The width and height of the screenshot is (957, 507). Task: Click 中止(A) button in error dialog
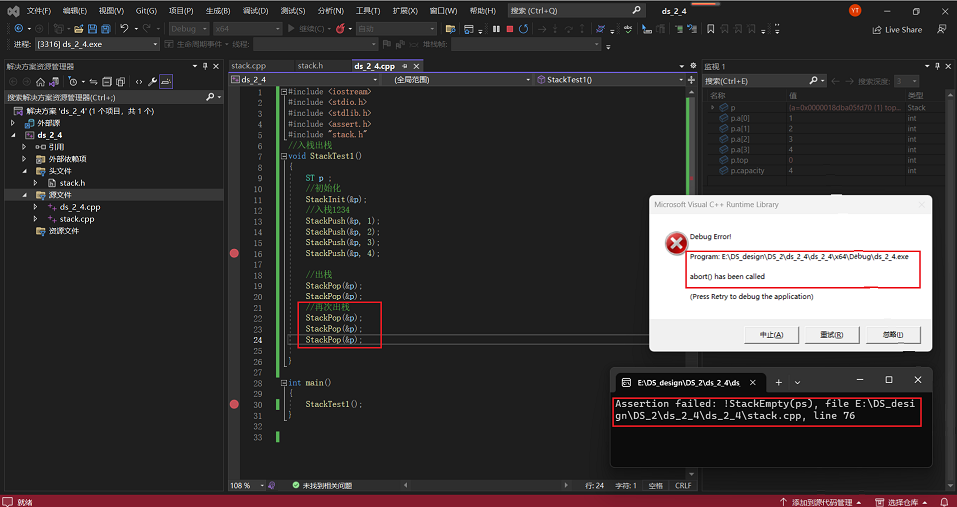(x=770, y=334)
